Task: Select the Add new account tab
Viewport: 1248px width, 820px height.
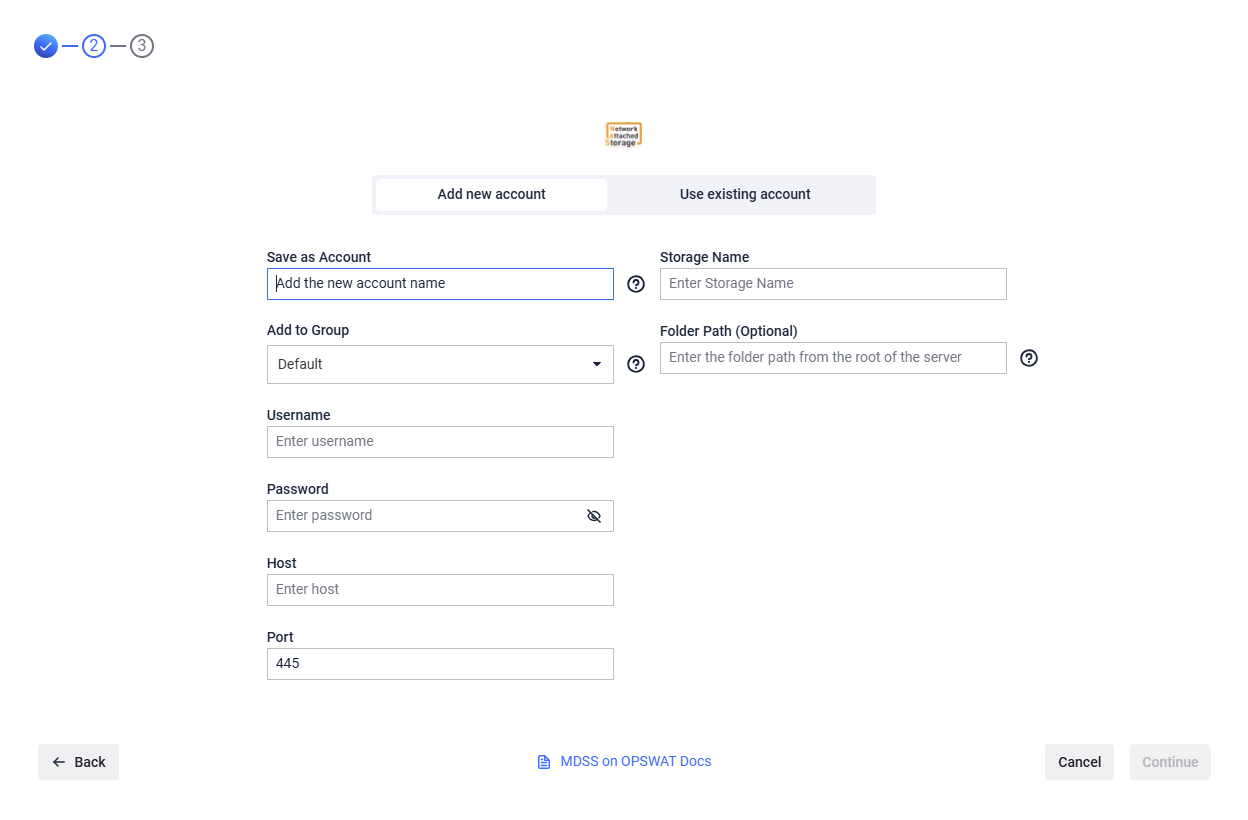Action: 491,195
